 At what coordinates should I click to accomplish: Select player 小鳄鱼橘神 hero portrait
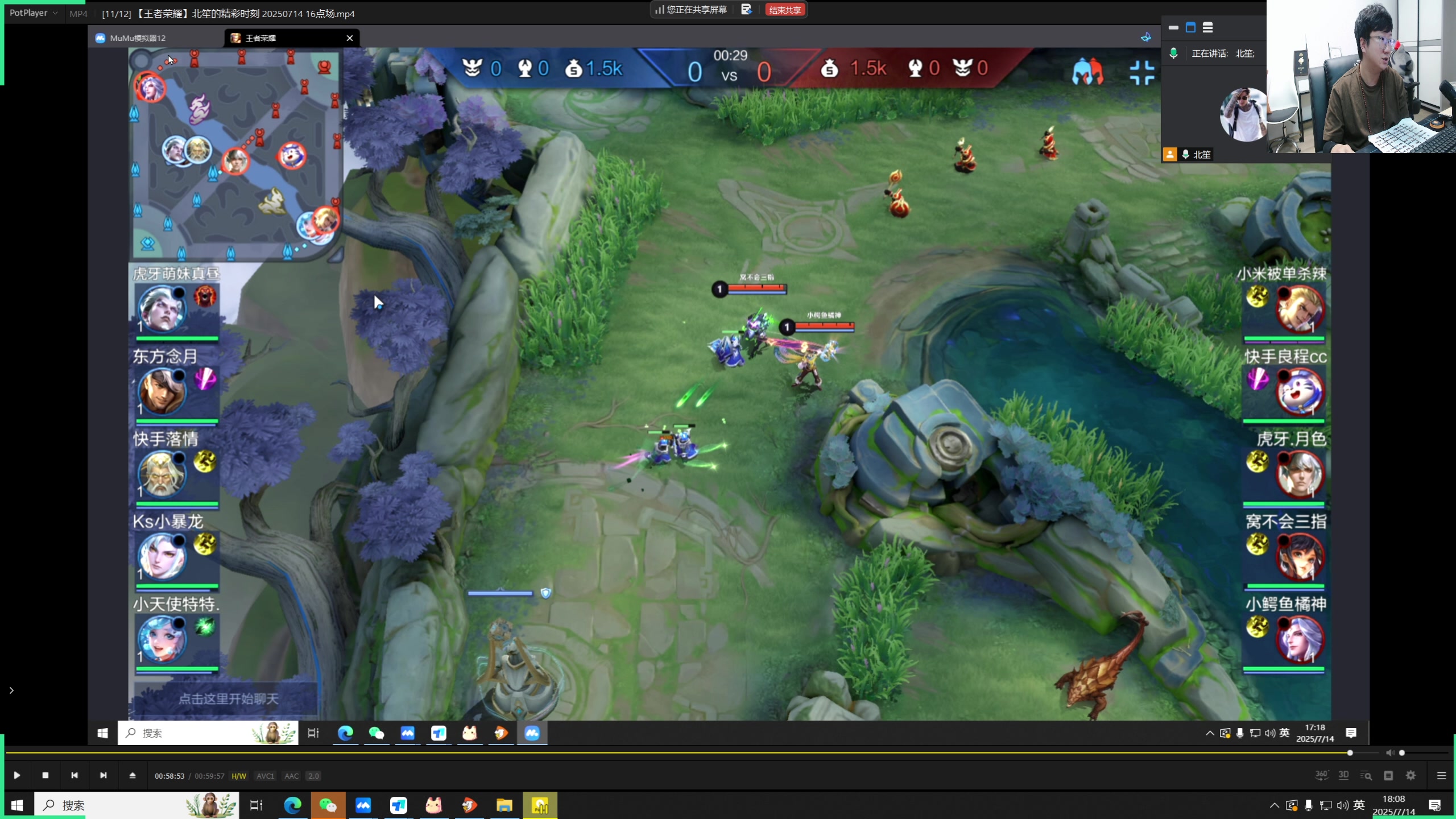(x=1300, y=639)
